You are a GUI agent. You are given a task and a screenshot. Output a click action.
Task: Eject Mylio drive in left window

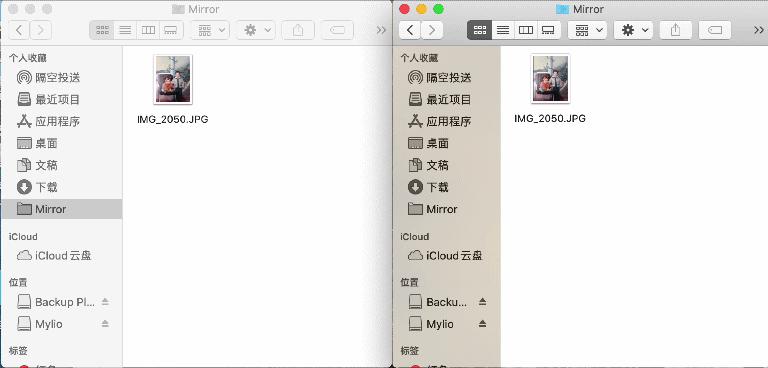point(105,324)
